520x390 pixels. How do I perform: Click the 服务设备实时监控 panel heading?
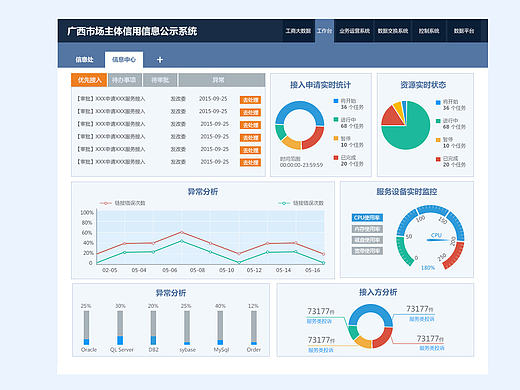[x=407, y=192]
